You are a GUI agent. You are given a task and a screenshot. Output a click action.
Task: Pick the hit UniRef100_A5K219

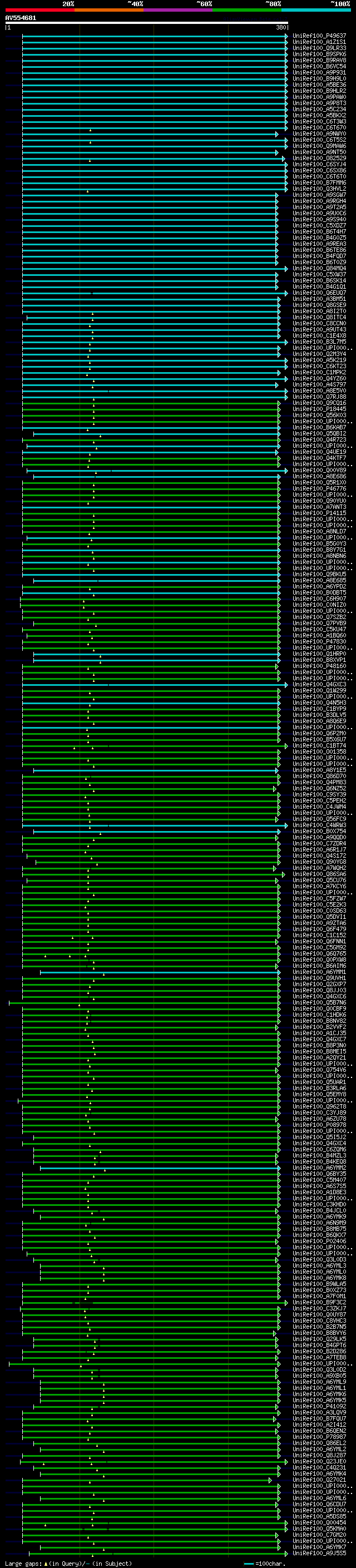coord(319,360)
